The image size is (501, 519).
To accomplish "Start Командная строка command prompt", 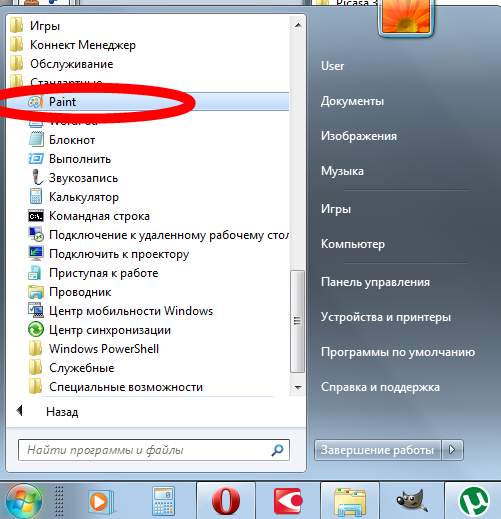I will [99, 216].
